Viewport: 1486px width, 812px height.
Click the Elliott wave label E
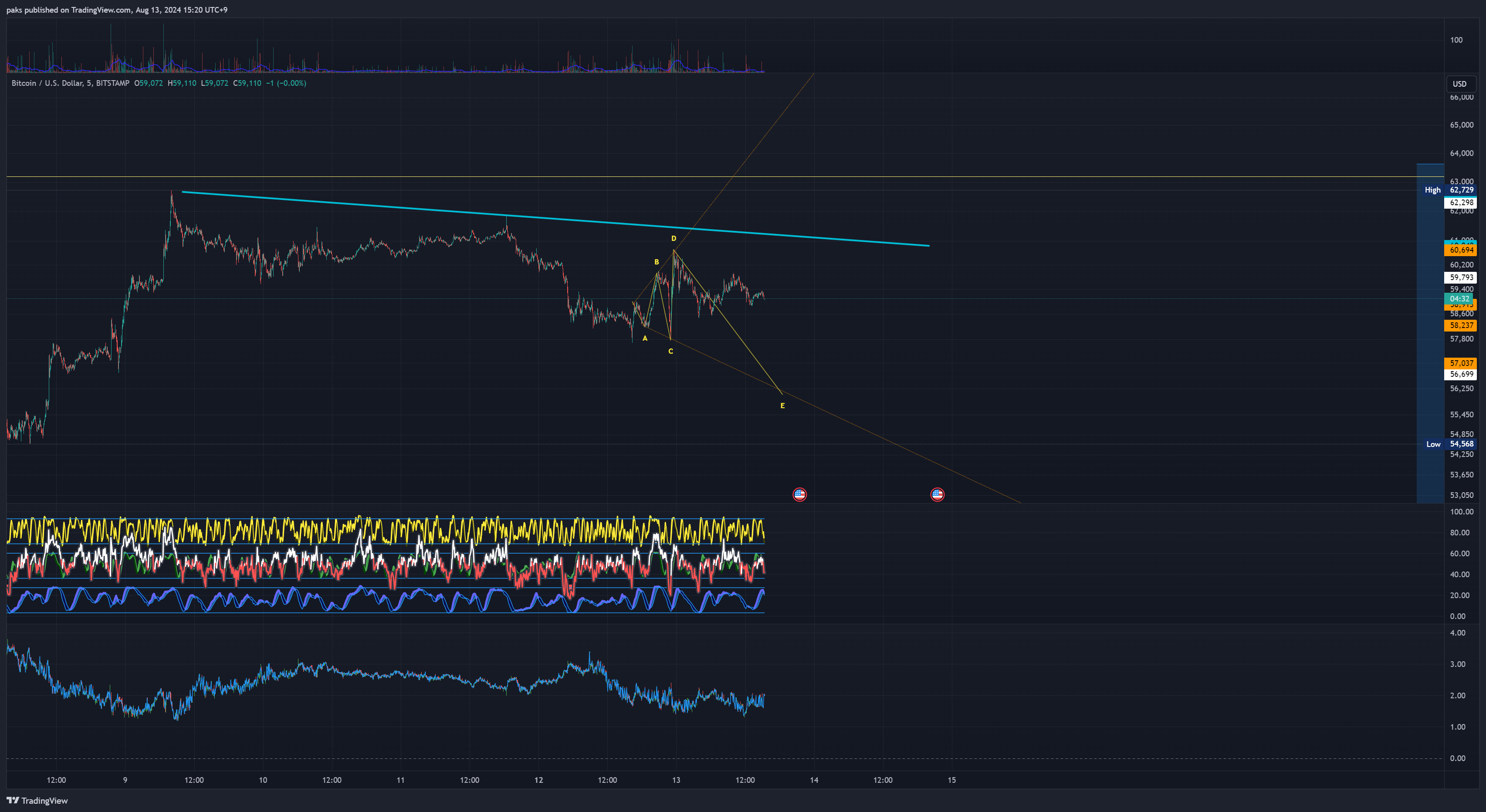pos(782,406)
